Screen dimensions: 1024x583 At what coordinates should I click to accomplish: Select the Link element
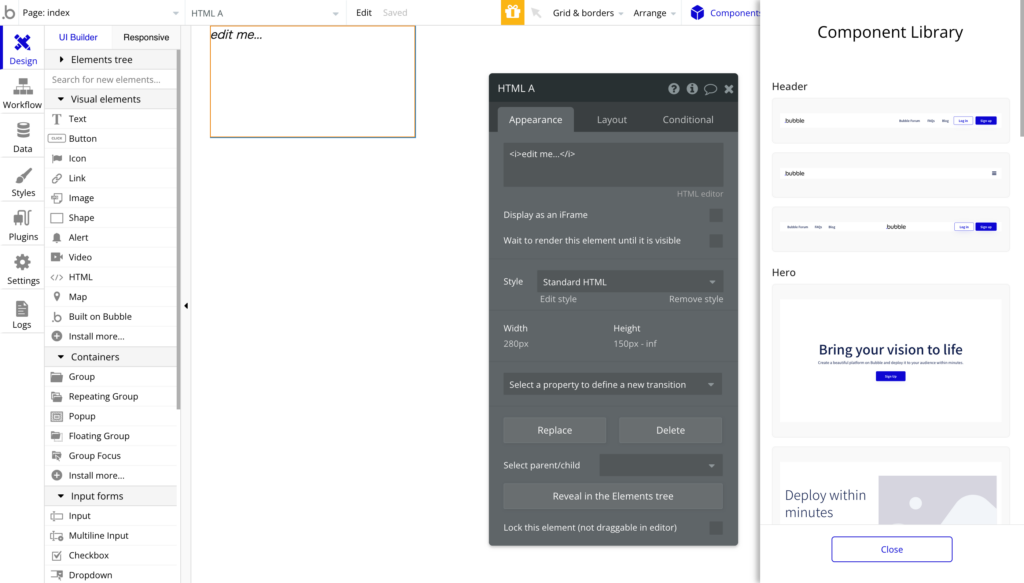tap(112, 178)
